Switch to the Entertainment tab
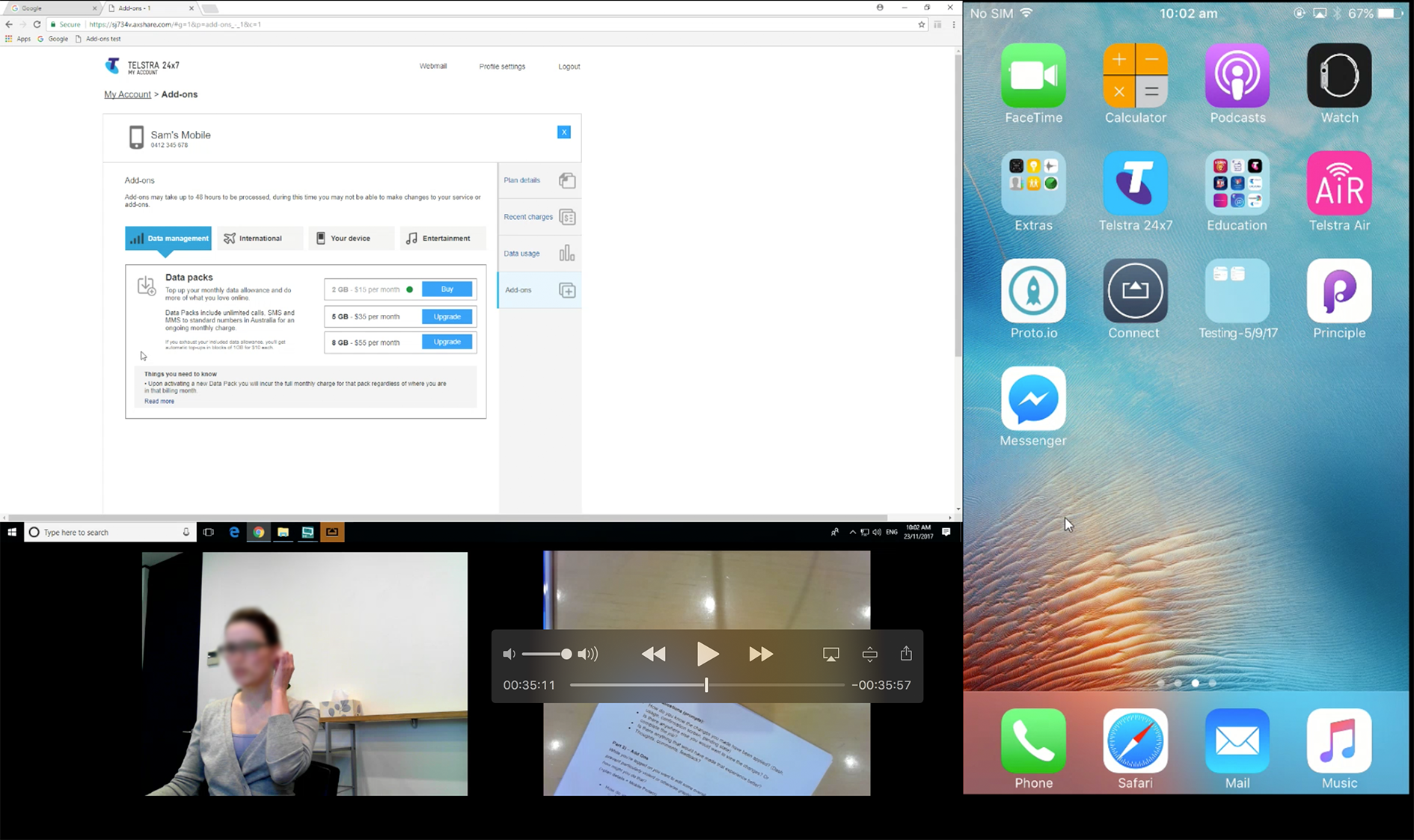The height and width of the screenshot is (840, 1414). 443,239
